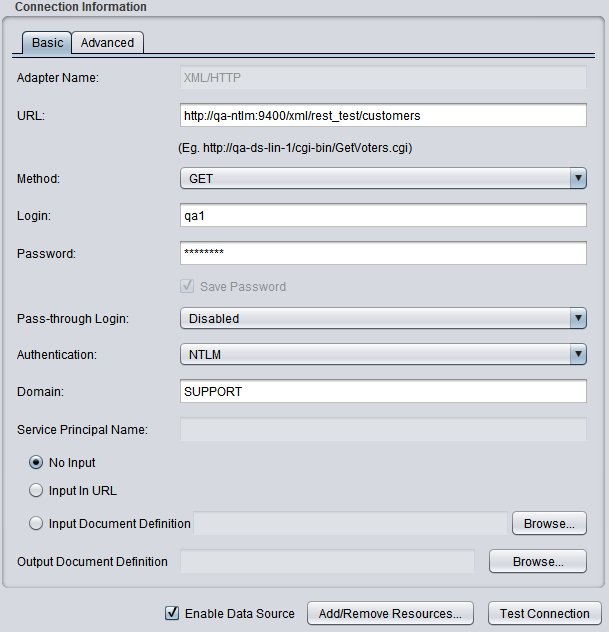Click the Login text field

tap(382, 216)
